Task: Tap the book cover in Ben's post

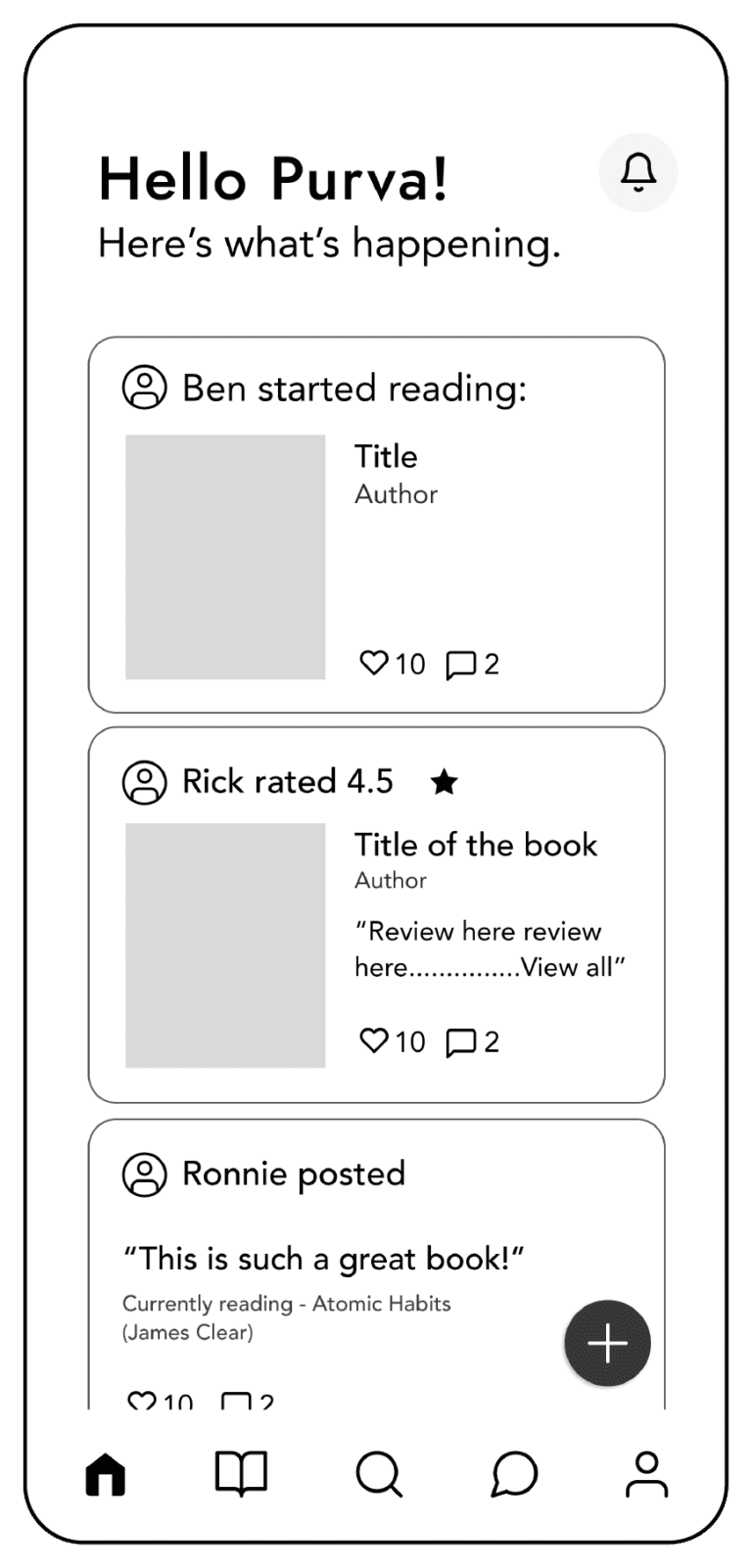Action: pos(225,556)
